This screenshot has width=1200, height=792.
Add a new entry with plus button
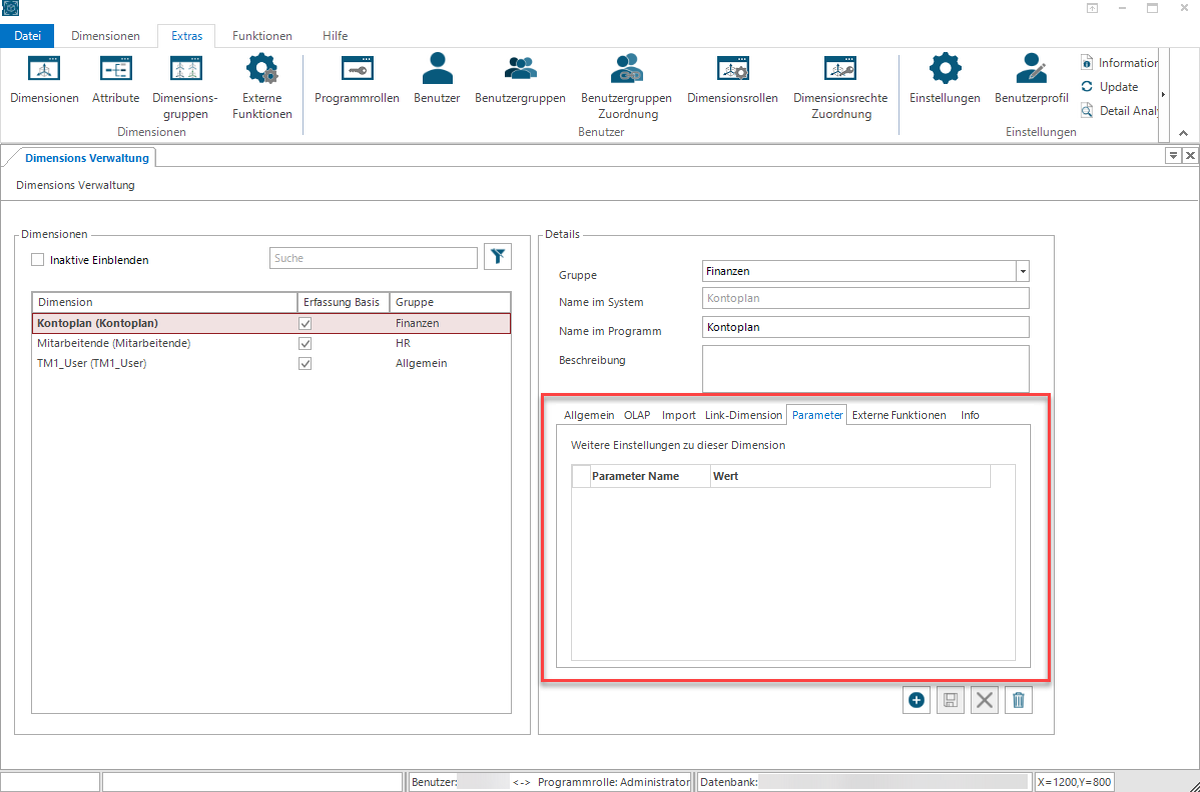[916, 700]
